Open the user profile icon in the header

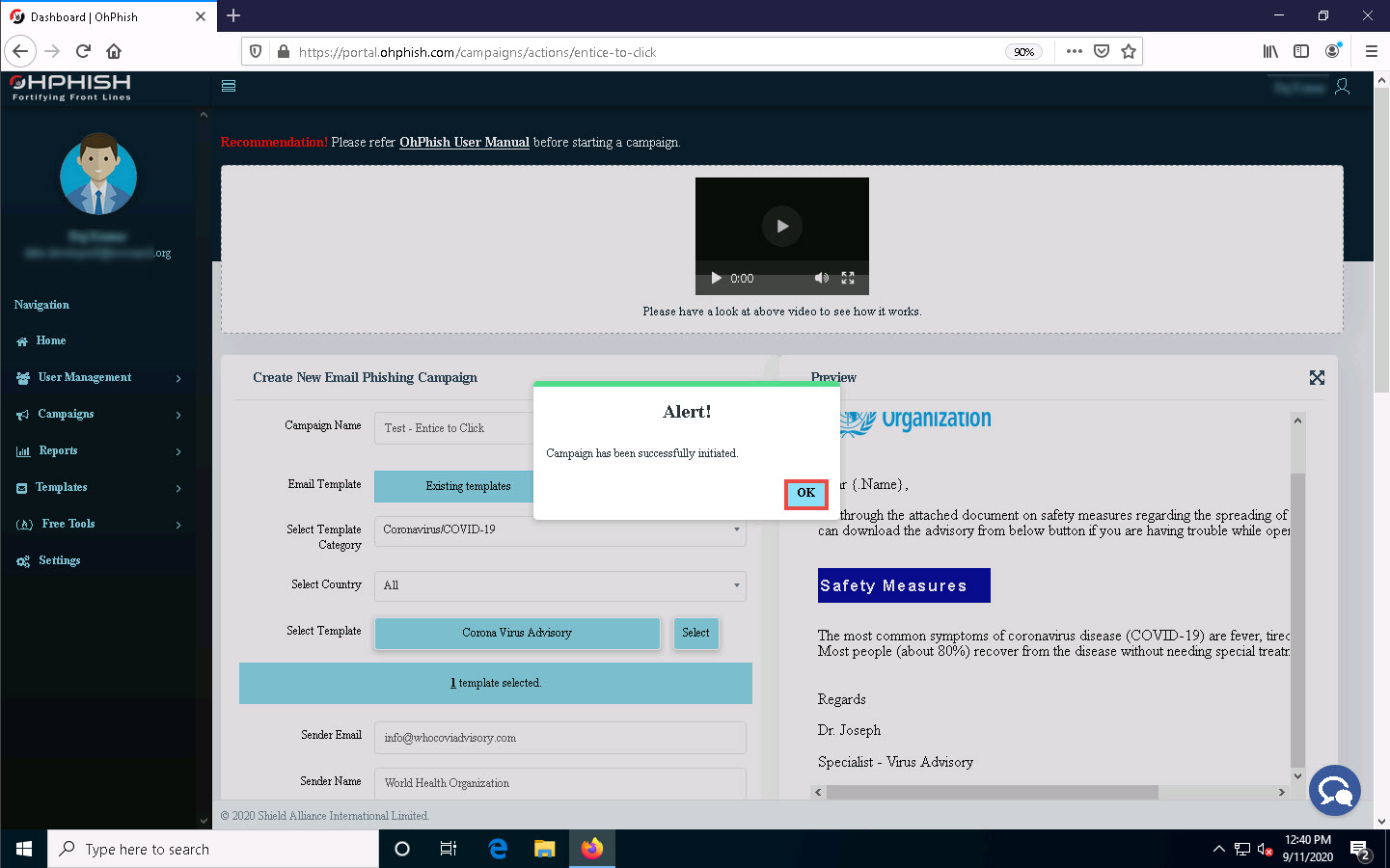(x=1342, y=87)
